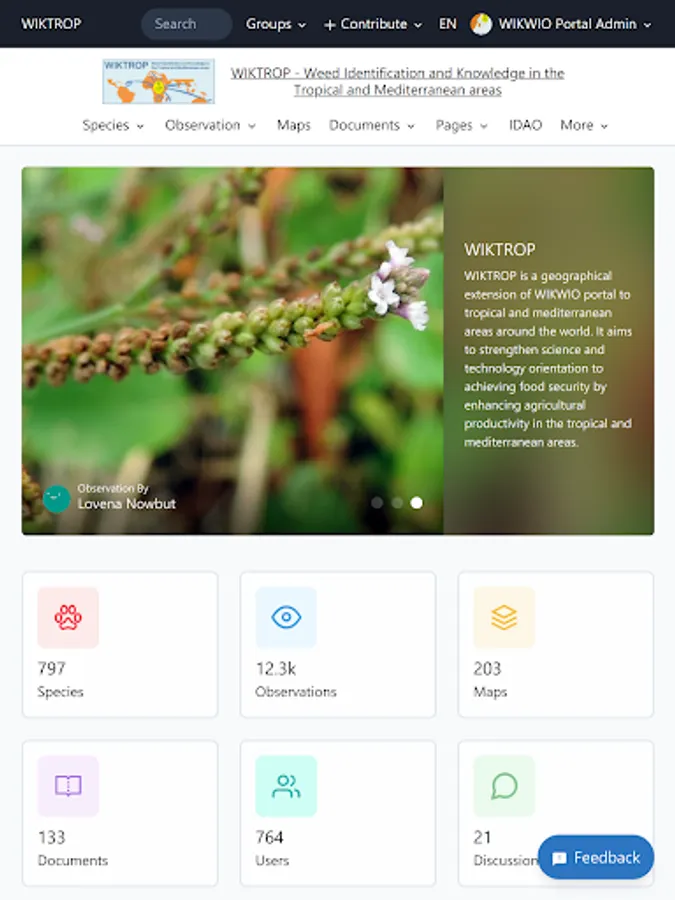This screenshot has height=900, width=675.
Task: Click Lovena Nowbut's teal avatar icon
Action: coord(57,498)
